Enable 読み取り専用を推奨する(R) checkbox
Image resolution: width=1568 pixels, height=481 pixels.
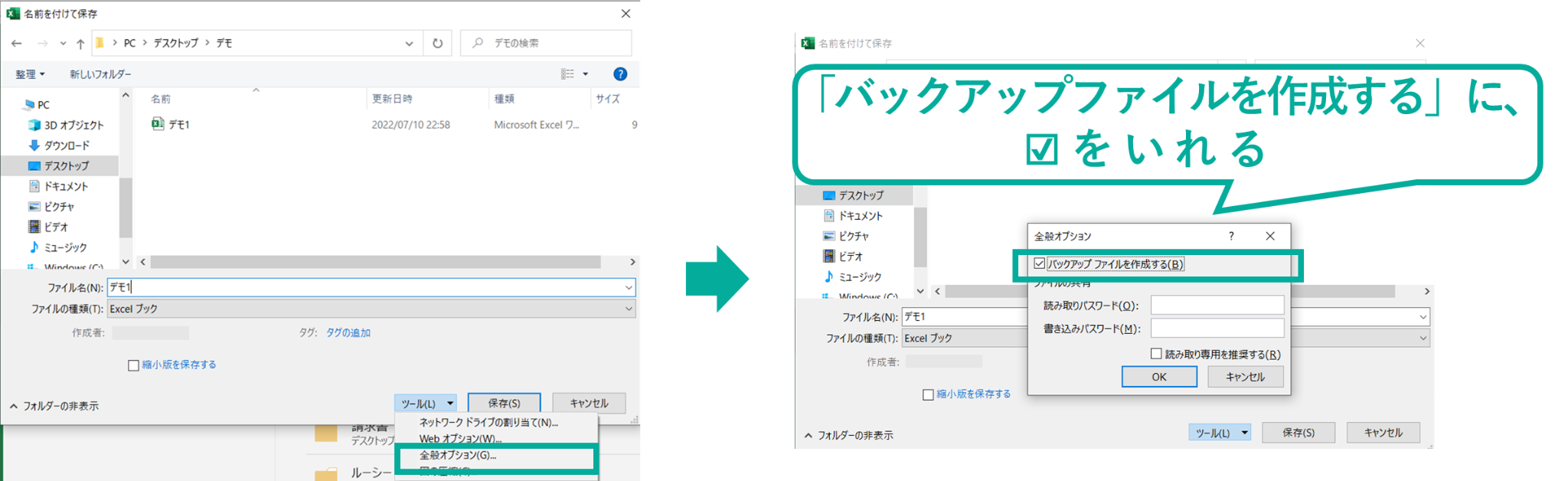[x=1156, y=354]
